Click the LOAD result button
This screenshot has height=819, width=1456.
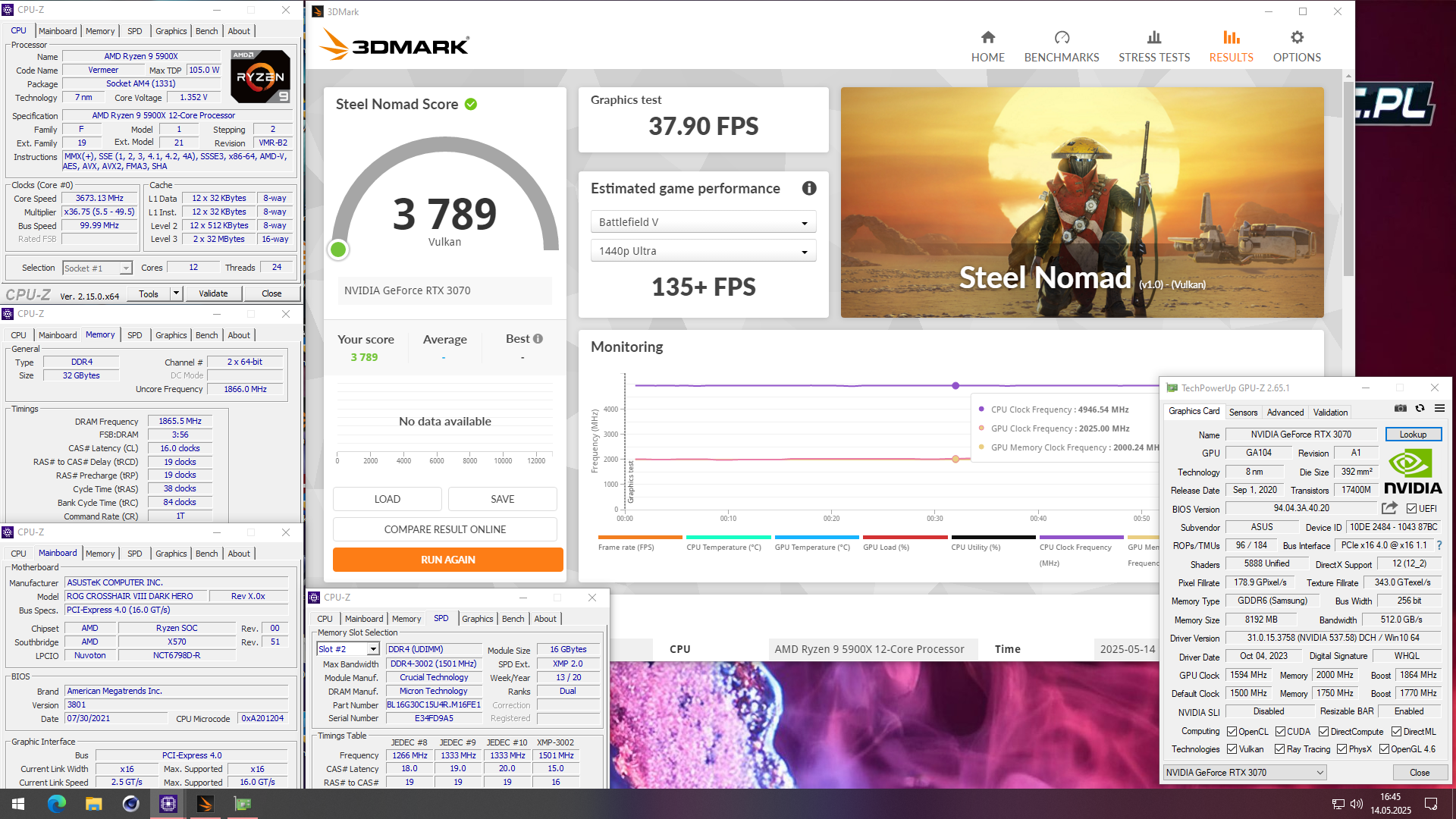tap(387, 499)
